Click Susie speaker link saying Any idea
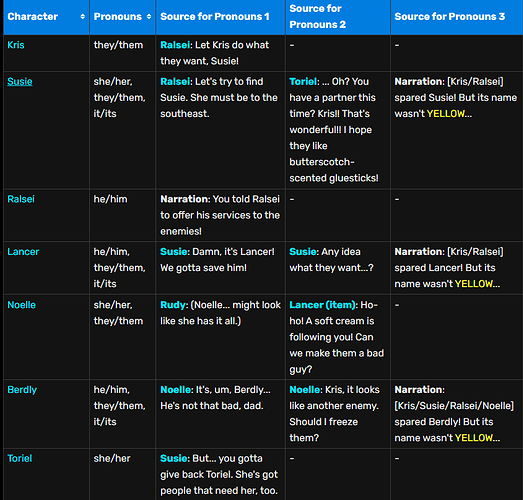The image size is (523, 500). coord(303,252)
